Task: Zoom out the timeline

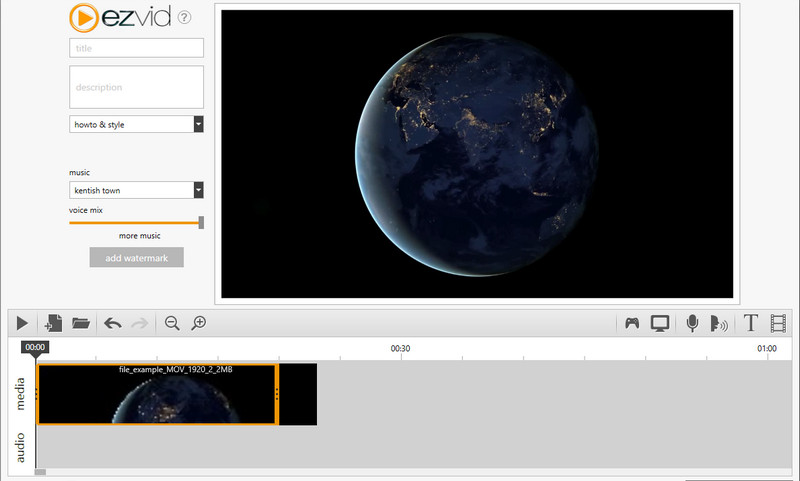Action: point(172,323)
